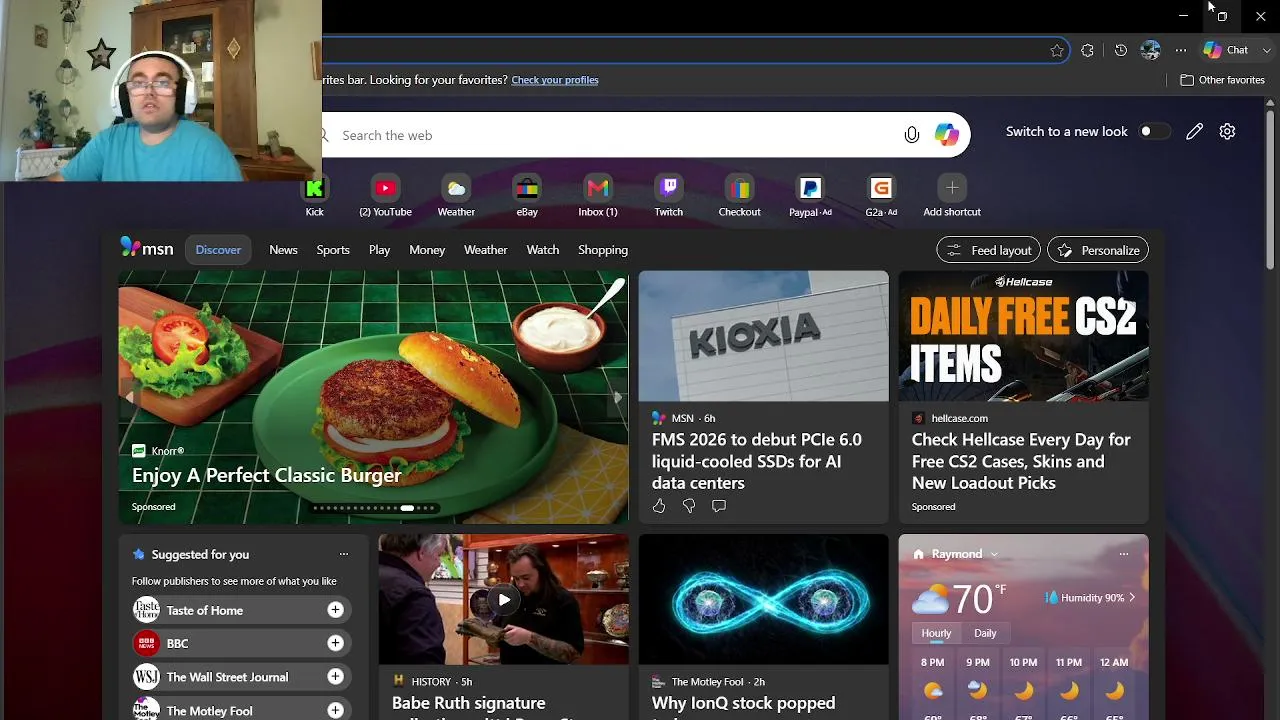The width and height of the screenshot is (1280, 720).
Task: Expand the Raymond location dropdown
Action: pos(994,554)
